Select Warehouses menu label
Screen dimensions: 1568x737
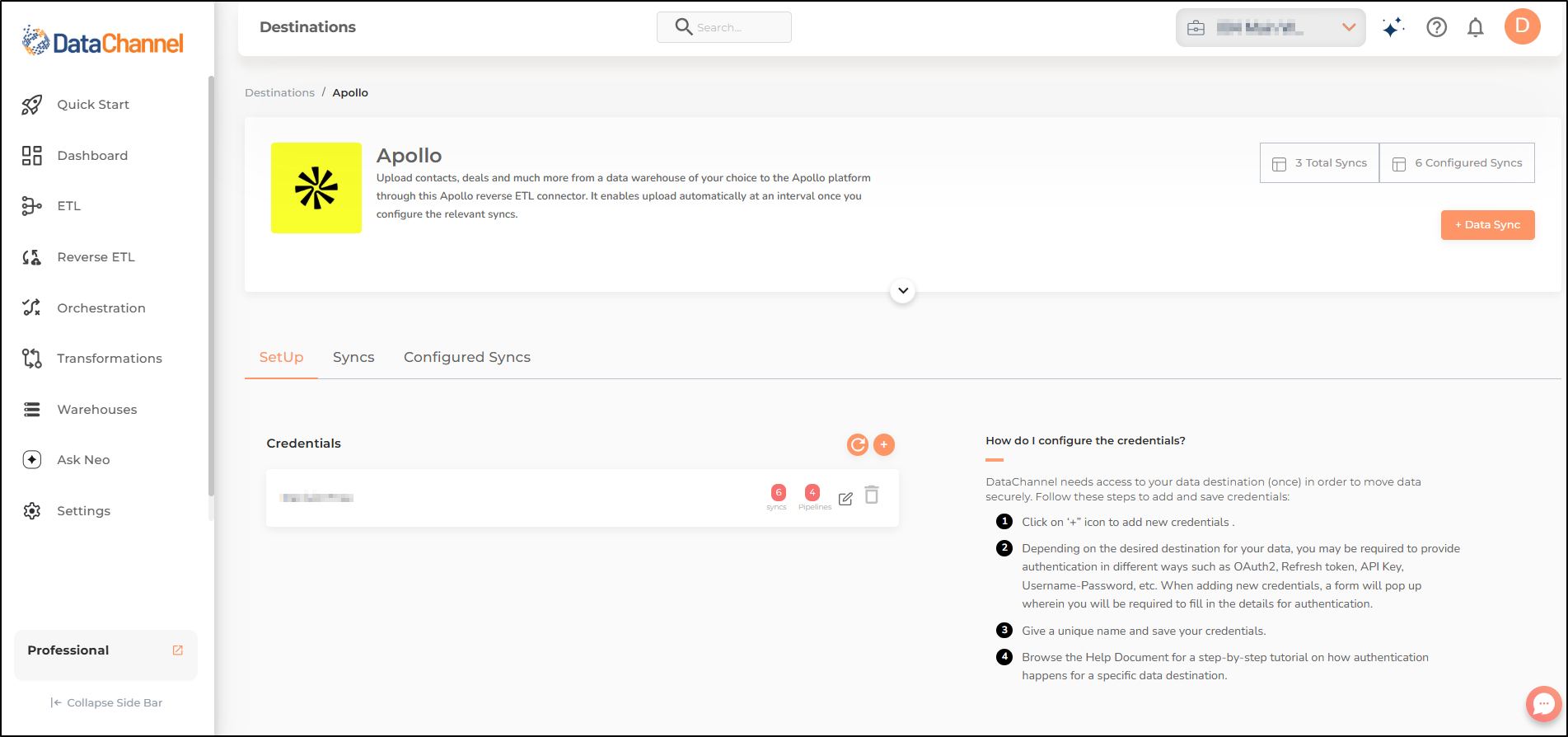pyautogui.click(x=97, y=410)
